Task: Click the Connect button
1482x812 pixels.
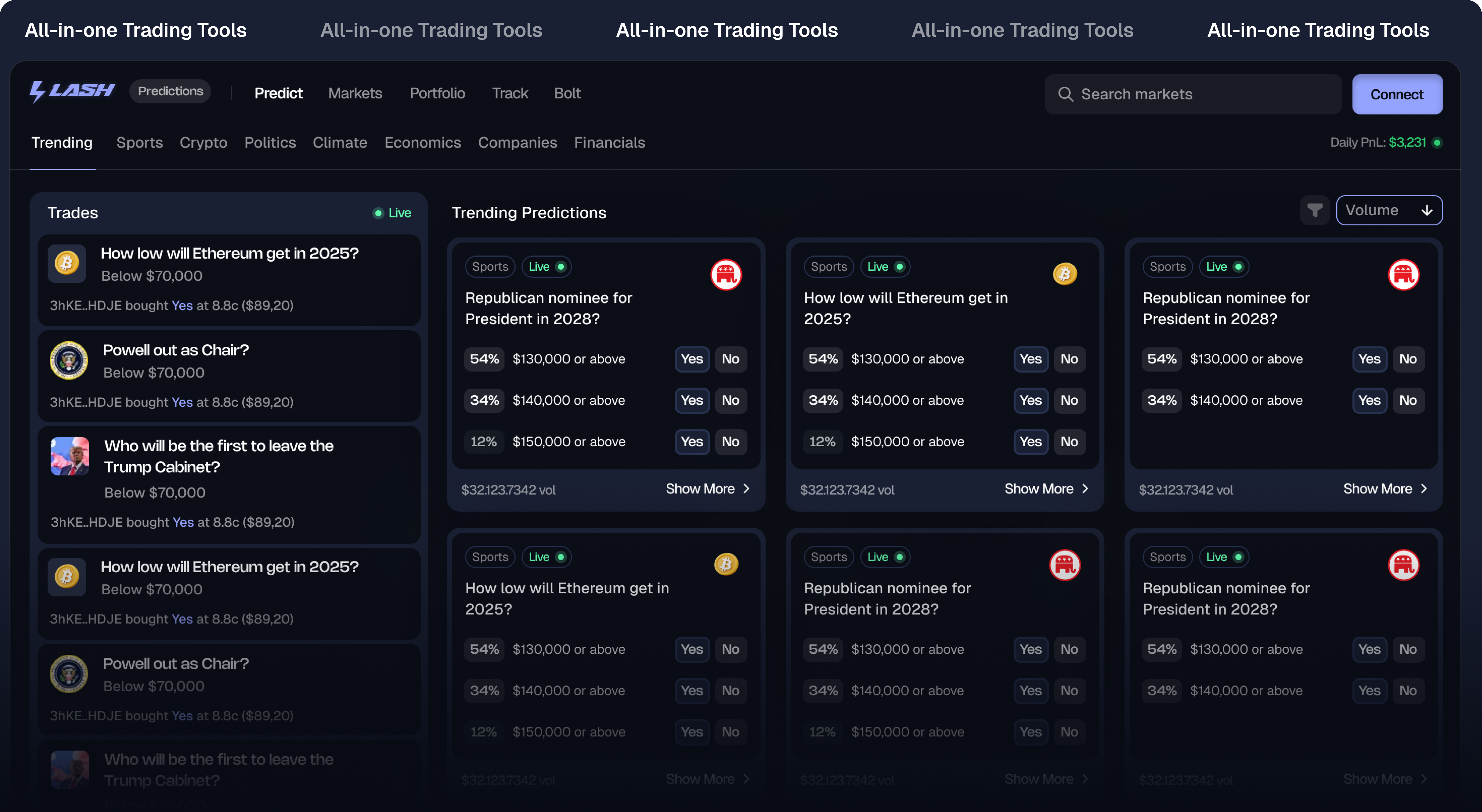Action: 1397,94
